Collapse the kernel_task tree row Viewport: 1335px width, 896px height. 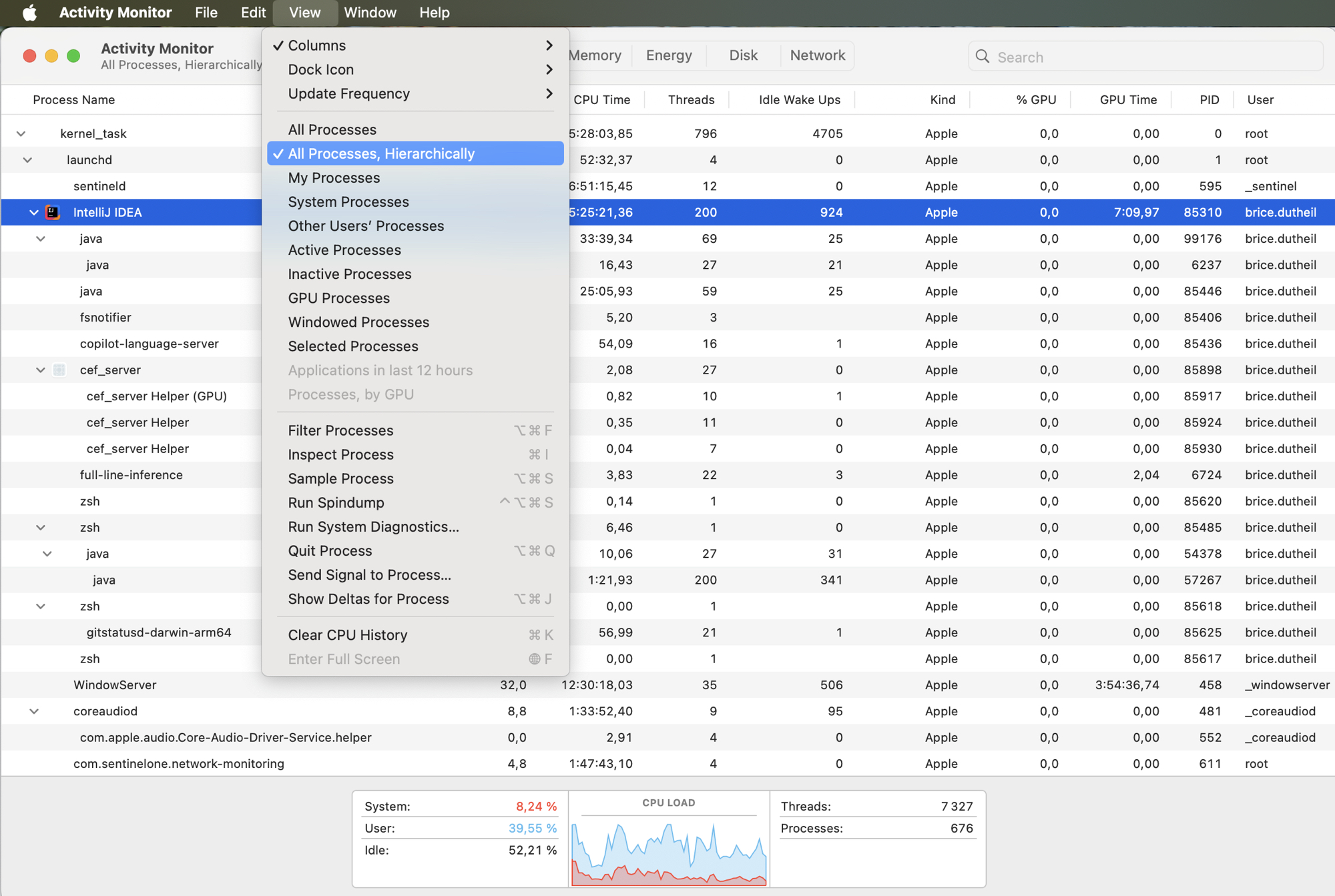(x=21, y=133)
